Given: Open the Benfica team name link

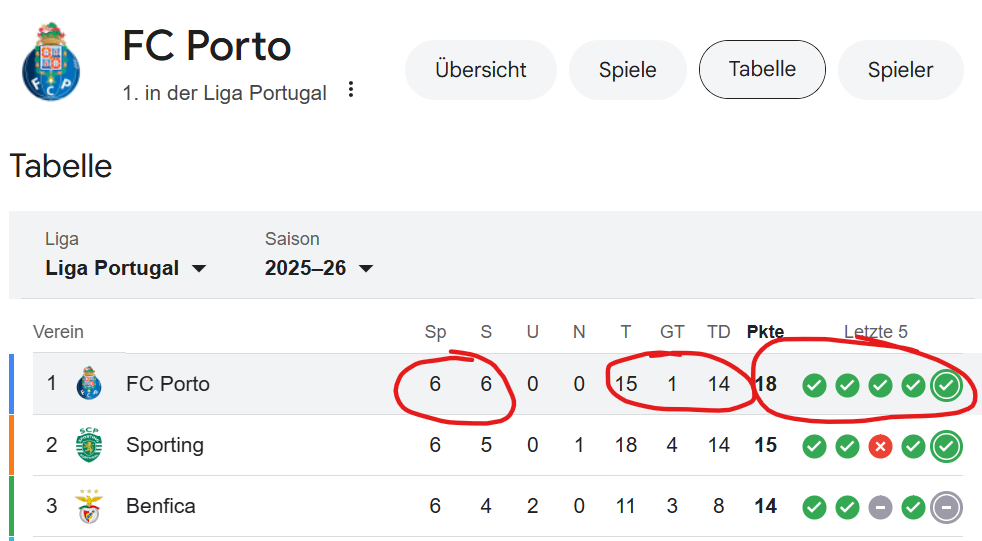Looking at the screenshot, I should [161, 506].
